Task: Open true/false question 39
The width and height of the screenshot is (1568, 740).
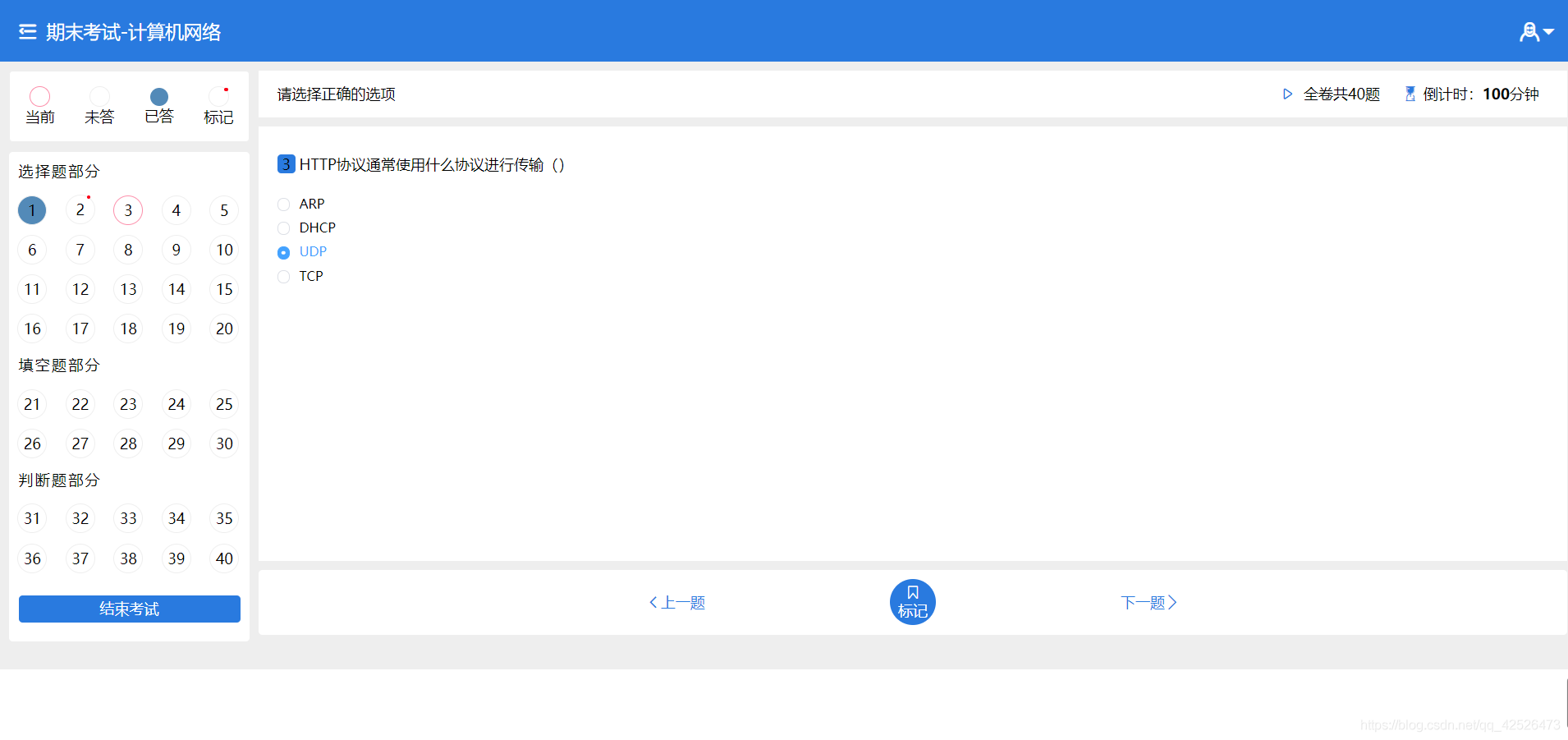Action: (x=177, y=558)
